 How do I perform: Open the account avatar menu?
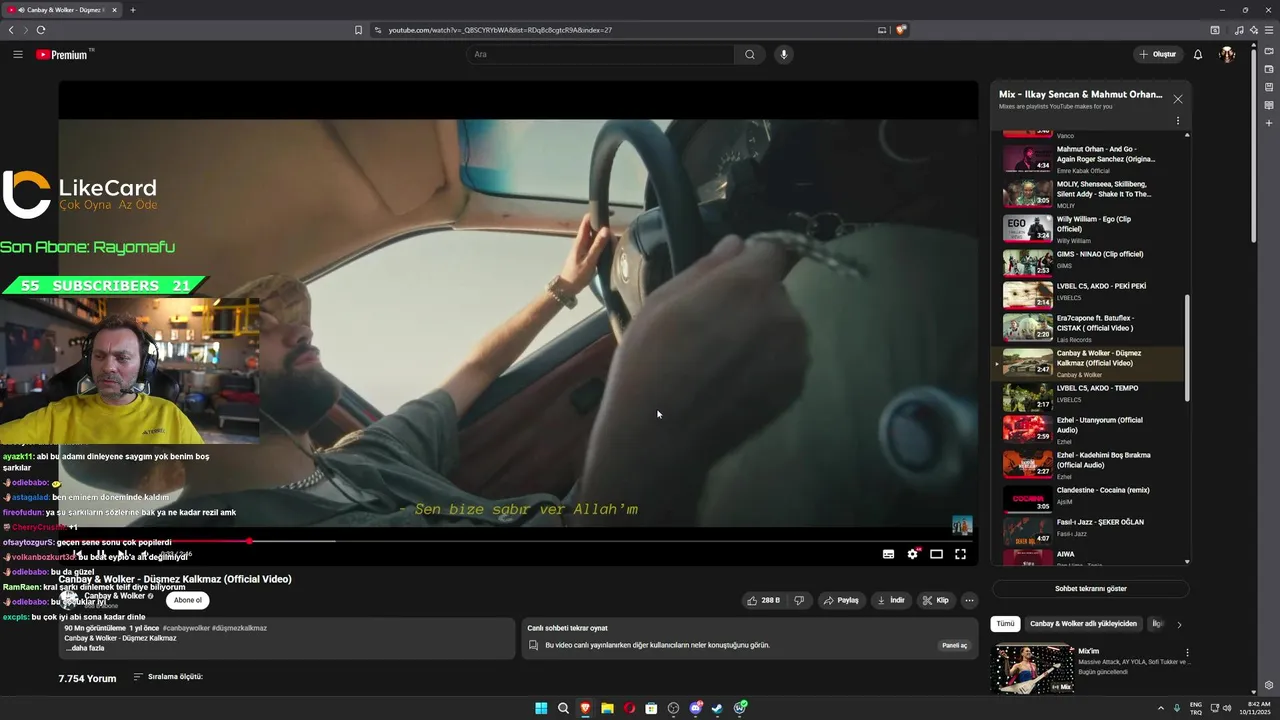[x=1227, y=54]
